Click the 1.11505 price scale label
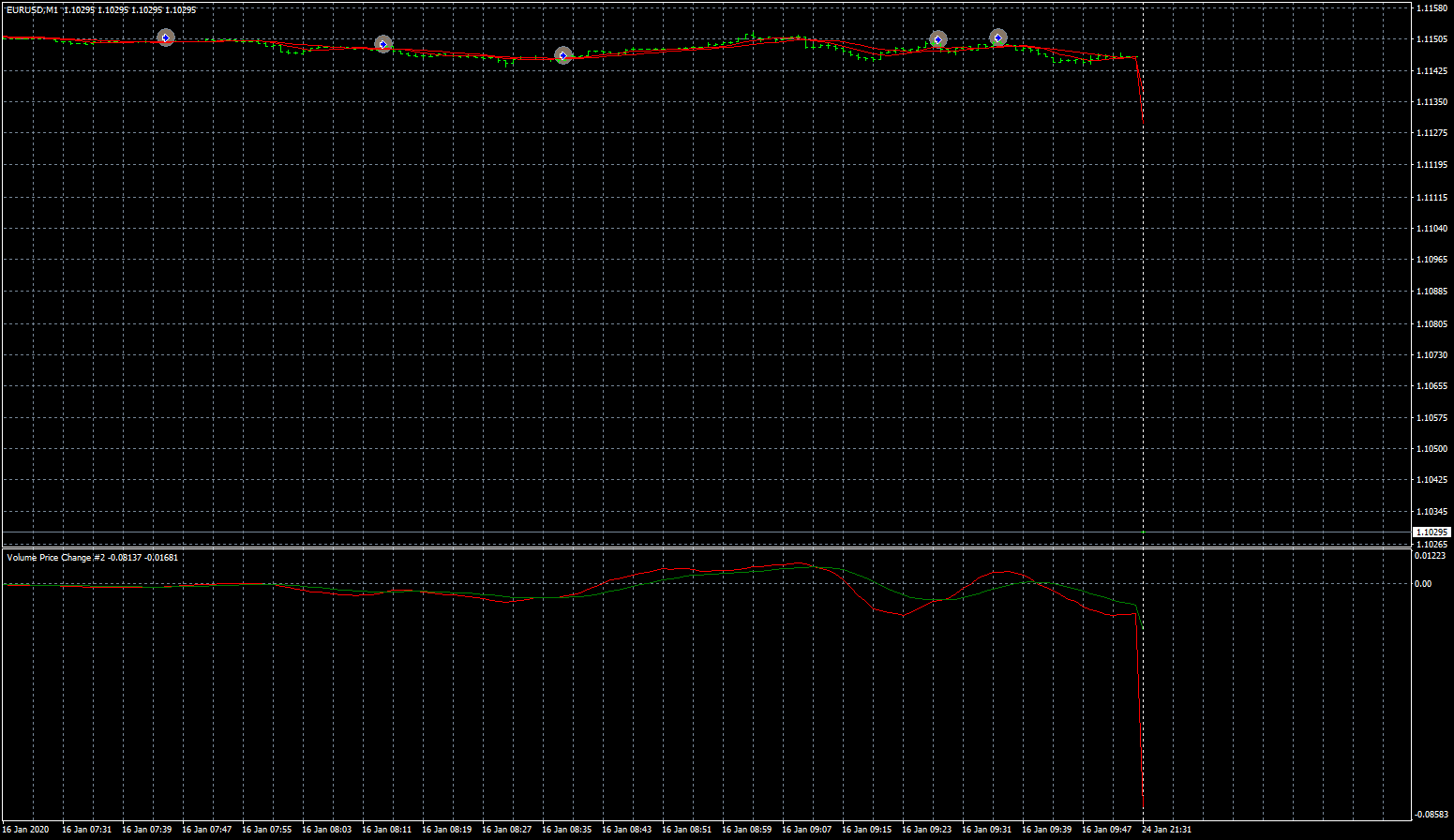 [1432, 39]
